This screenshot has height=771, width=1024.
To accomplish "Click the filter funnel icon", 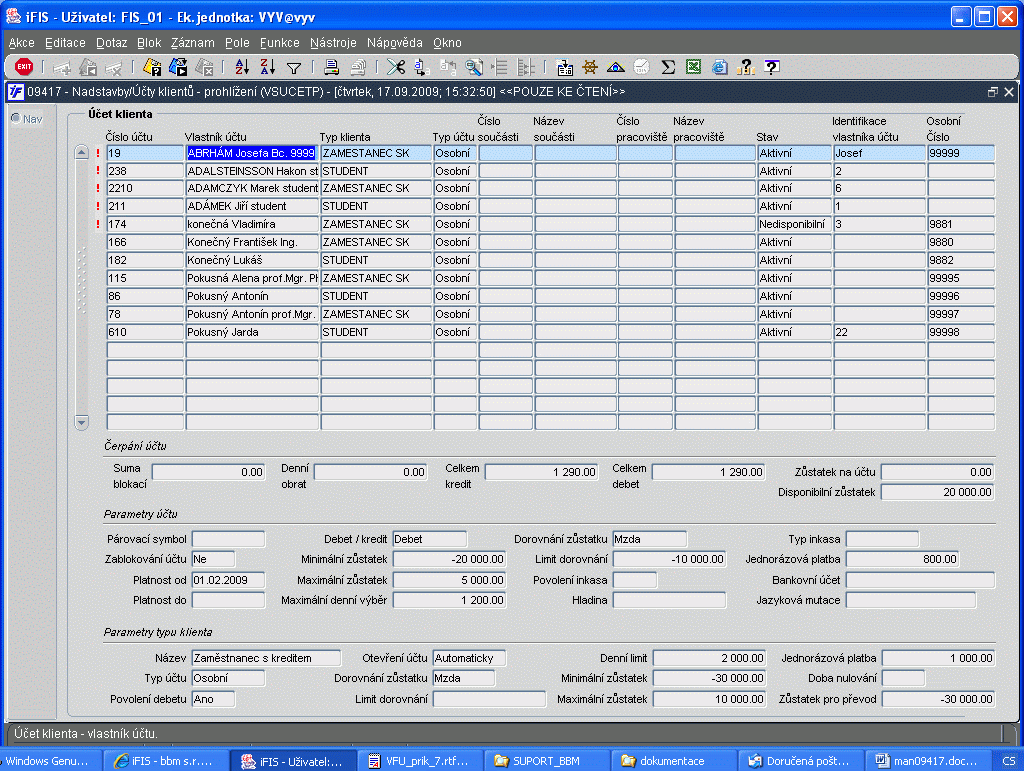I will [x=294, y=67].
